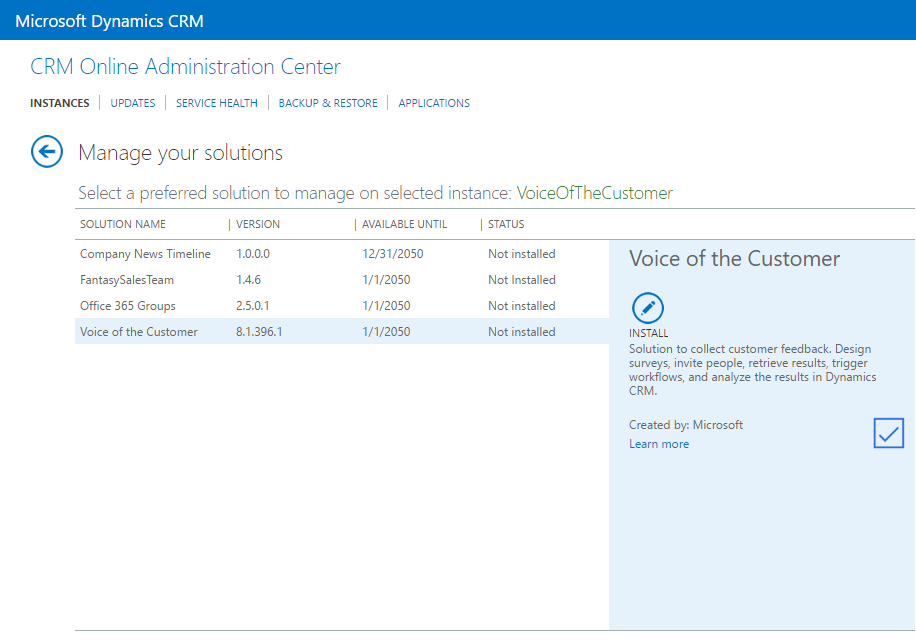916x642 pixels.
Task: Click the Microsoft Dynamics CRM header title
Action: click(x=109, y=20)
